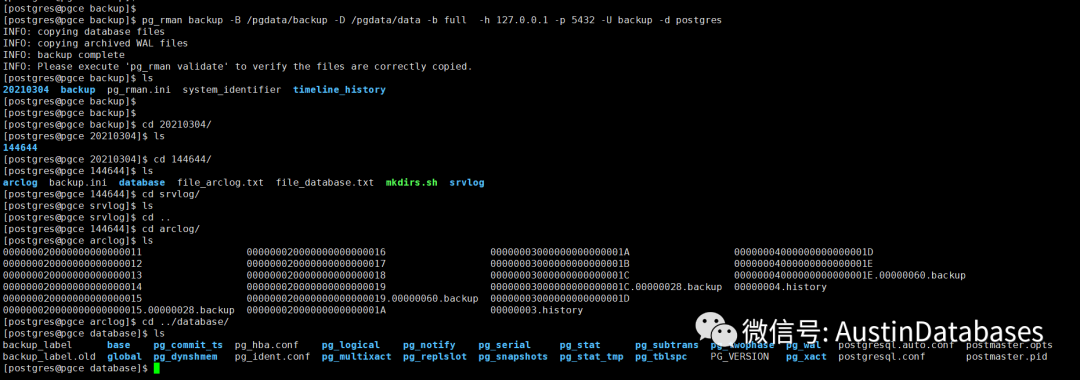1080x380 pixels.
Task: Click the pg_dynshmem directory name
Action: click(x=185, y=357)
